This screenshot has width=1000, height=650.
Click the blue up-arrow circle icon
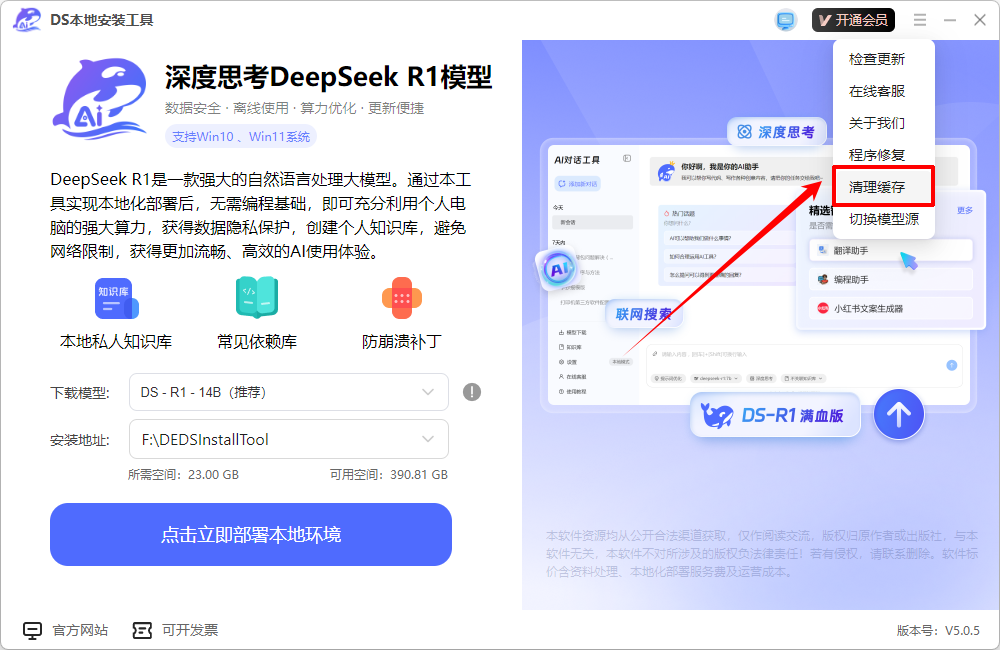(899, 415)
